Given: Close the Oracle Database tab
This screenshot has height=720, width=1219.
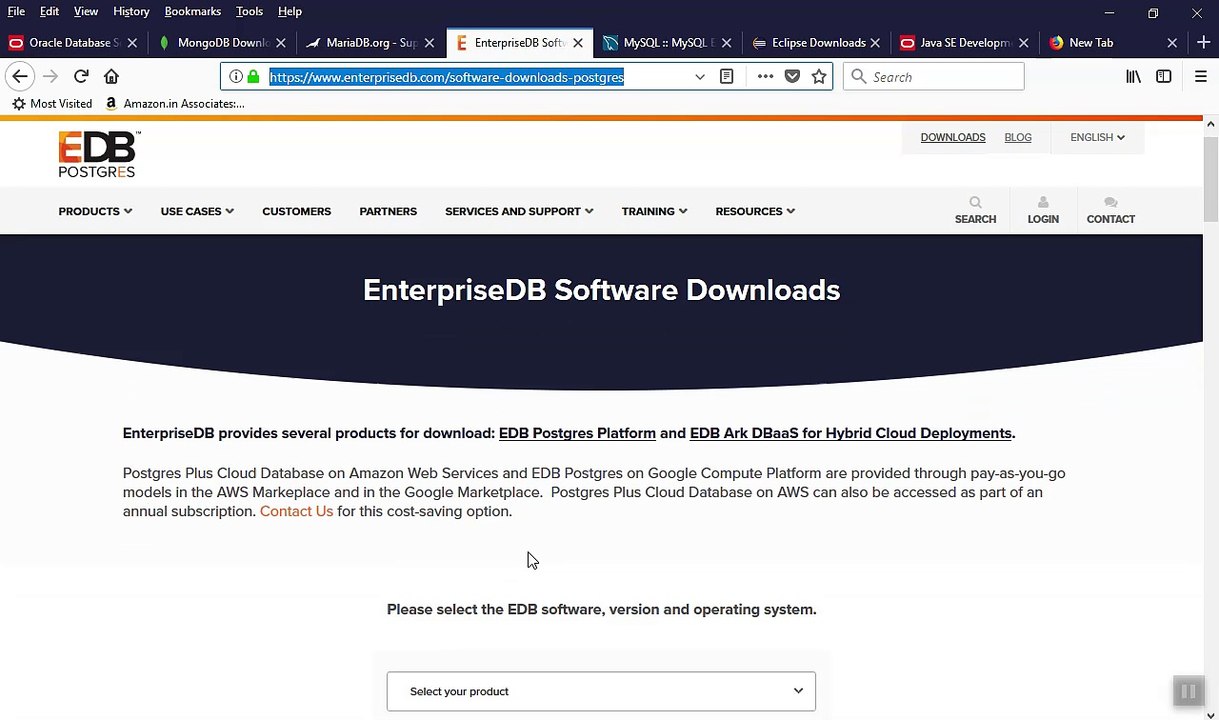Looking at the screenshot, I should (x=132, y=43).
